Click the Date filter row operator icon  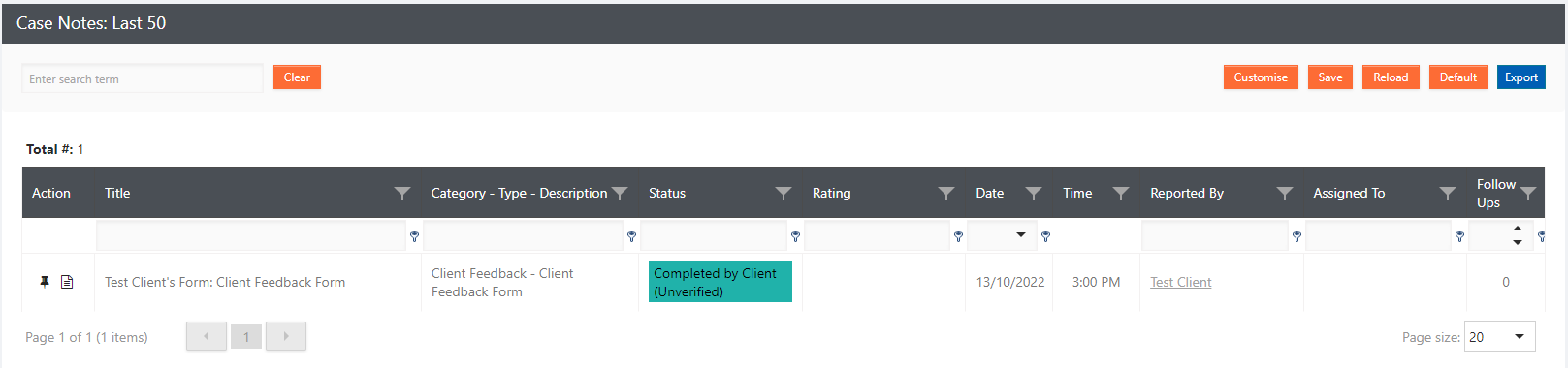(1045, 236)
